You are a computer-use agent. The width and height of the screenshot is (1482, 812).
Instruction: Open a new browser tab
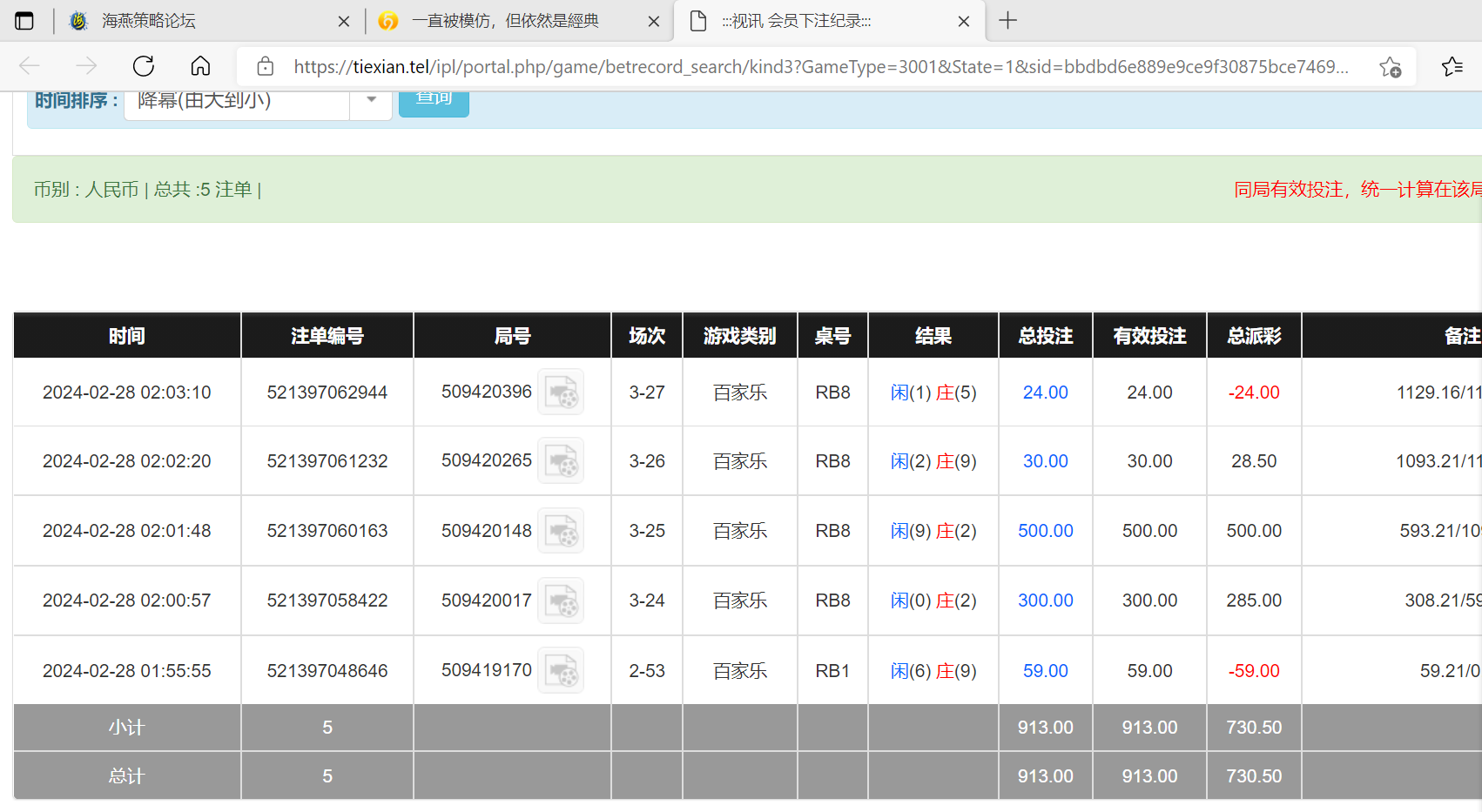coord(1007,21)
